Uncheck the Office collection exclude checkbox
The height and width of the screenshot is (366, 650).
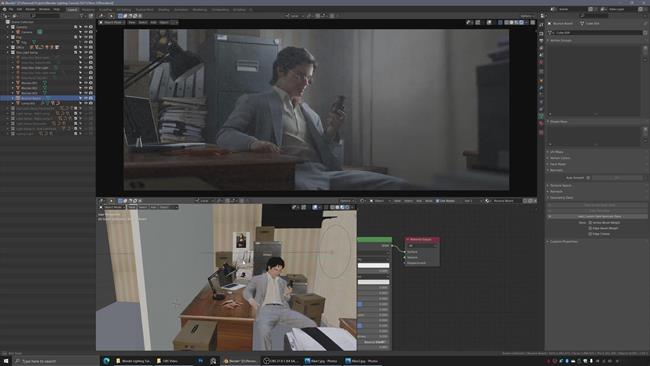coord(76,47)
